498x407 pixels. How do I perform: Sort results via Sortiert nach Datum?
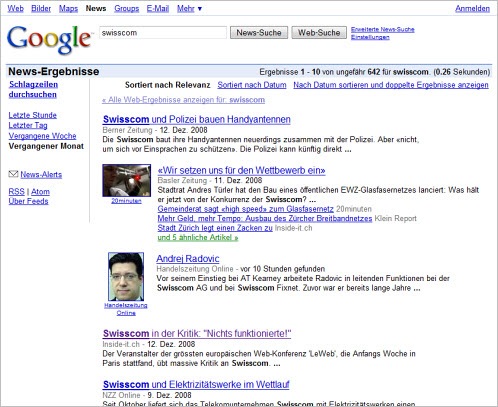[x=252, y=85]
